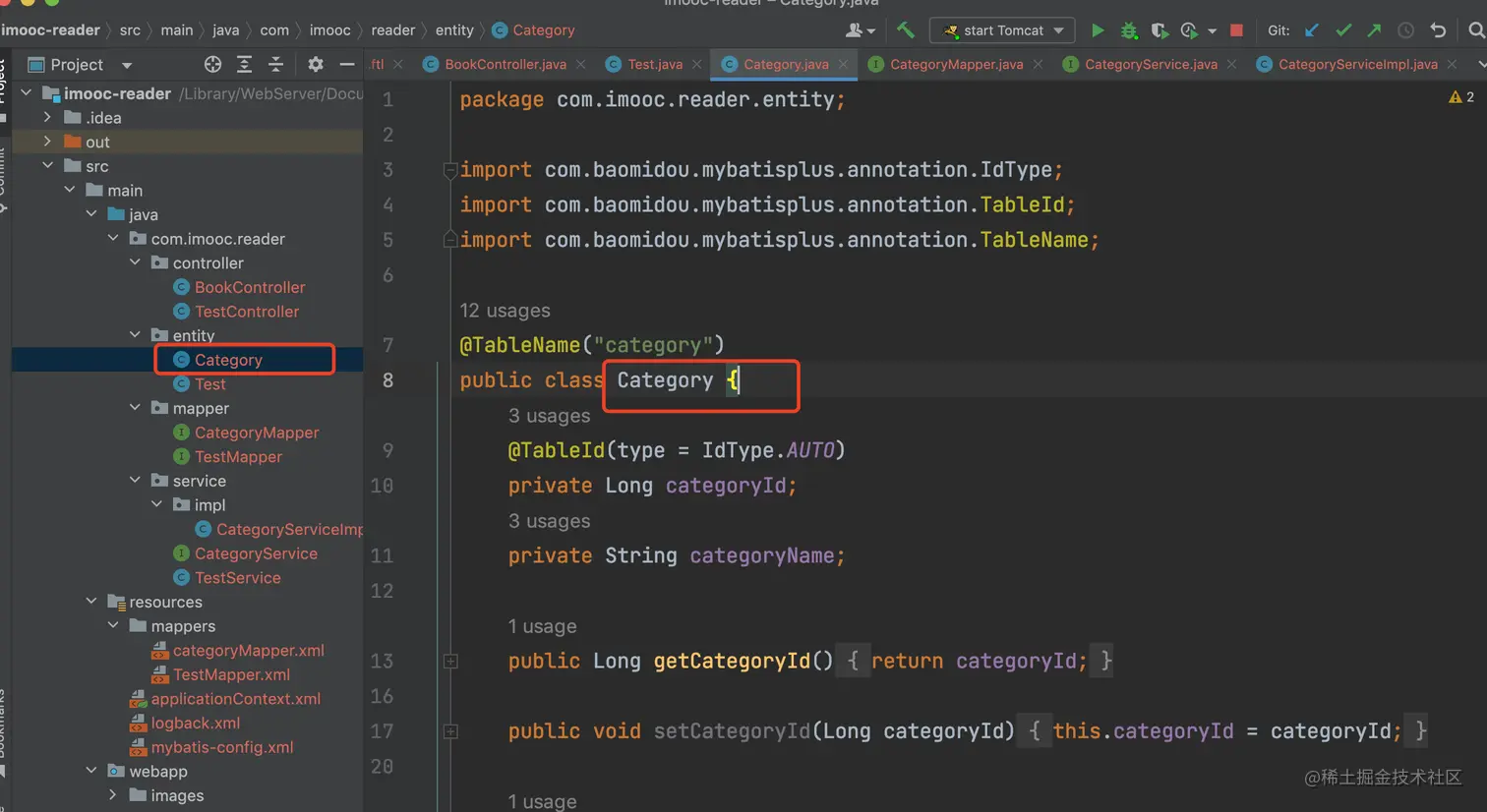Switch to the BookController.java tab
Image resolution: width=1487 pixels, height=812 pixels.
505,64
